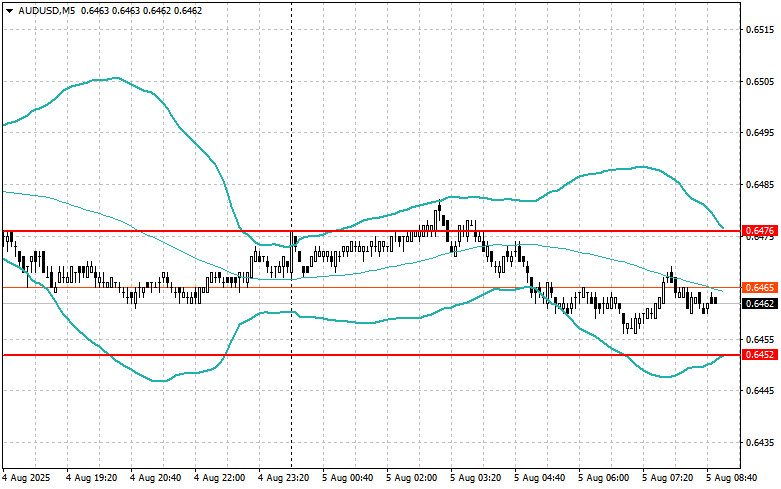Select the 4 Aug 22:00 time label
The width and height of the screenshot is (781, 489).
[220, 478]
